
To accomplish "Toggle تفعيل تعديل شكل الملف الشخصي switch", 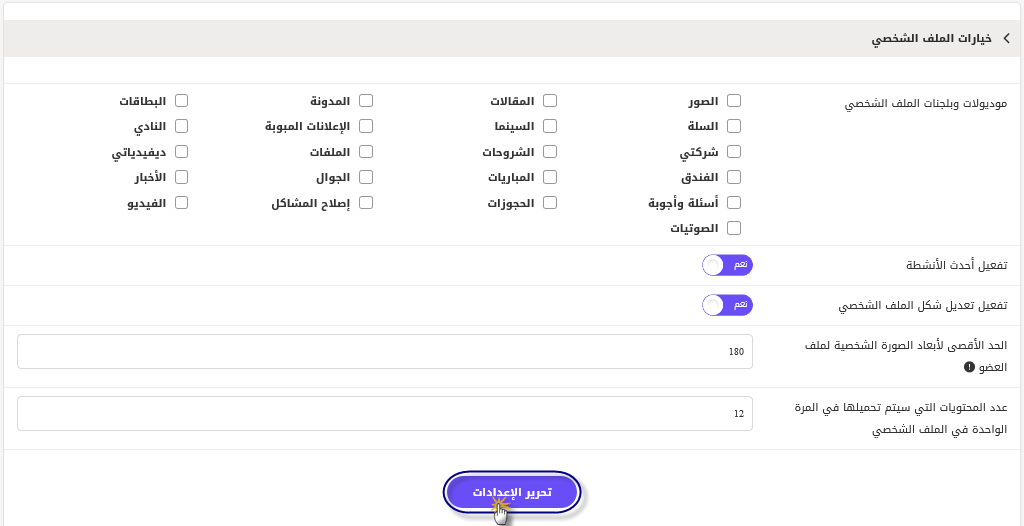I will click(728, 305).
